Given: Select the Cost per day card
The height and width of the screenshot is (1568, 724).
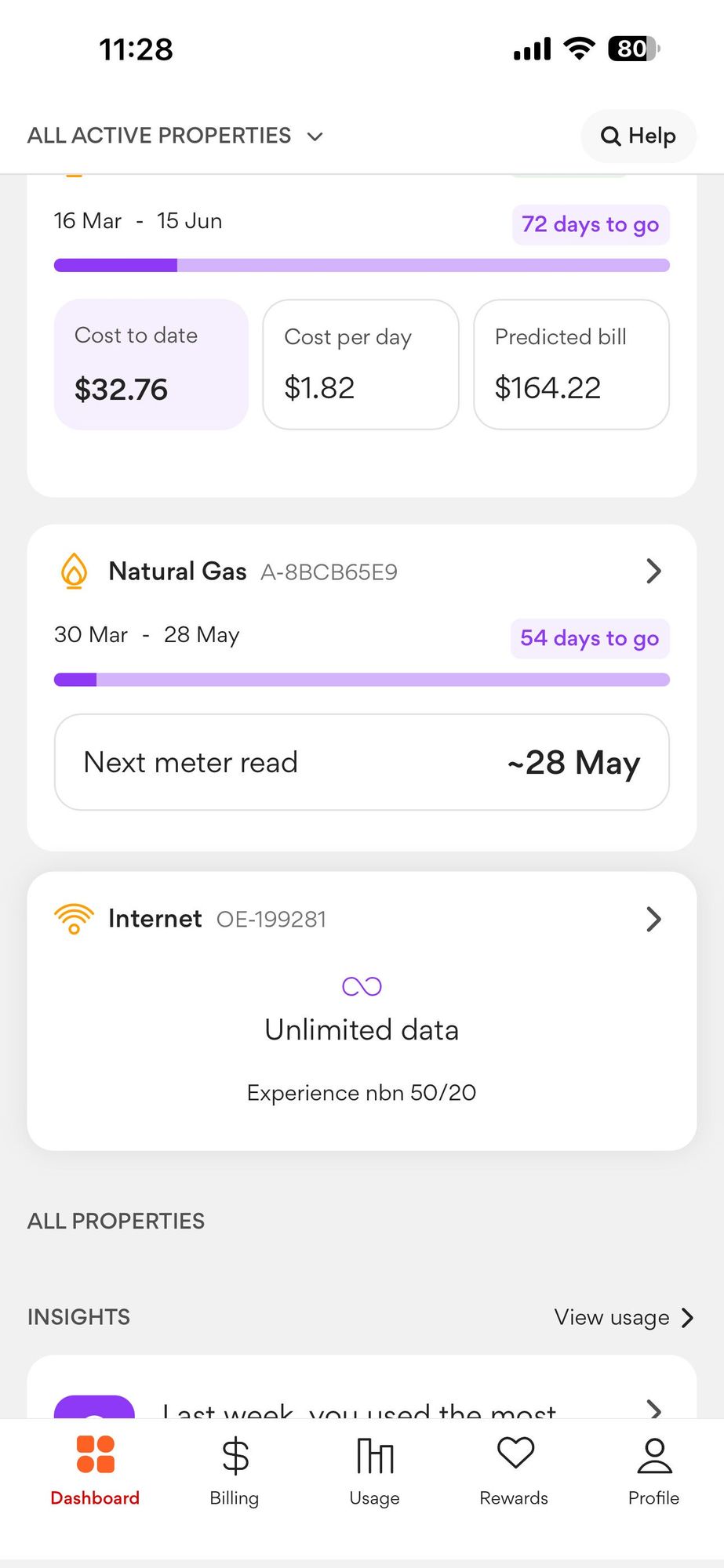Looking at the screenshot, I should [x=361, y=365].
